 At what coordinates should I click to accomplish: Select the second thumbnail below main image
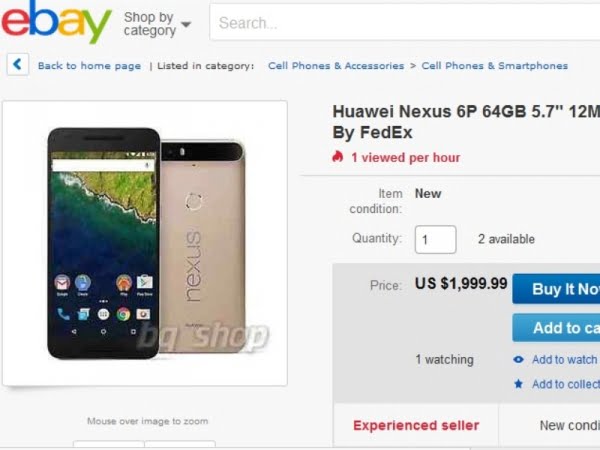(x=180, y=445)
